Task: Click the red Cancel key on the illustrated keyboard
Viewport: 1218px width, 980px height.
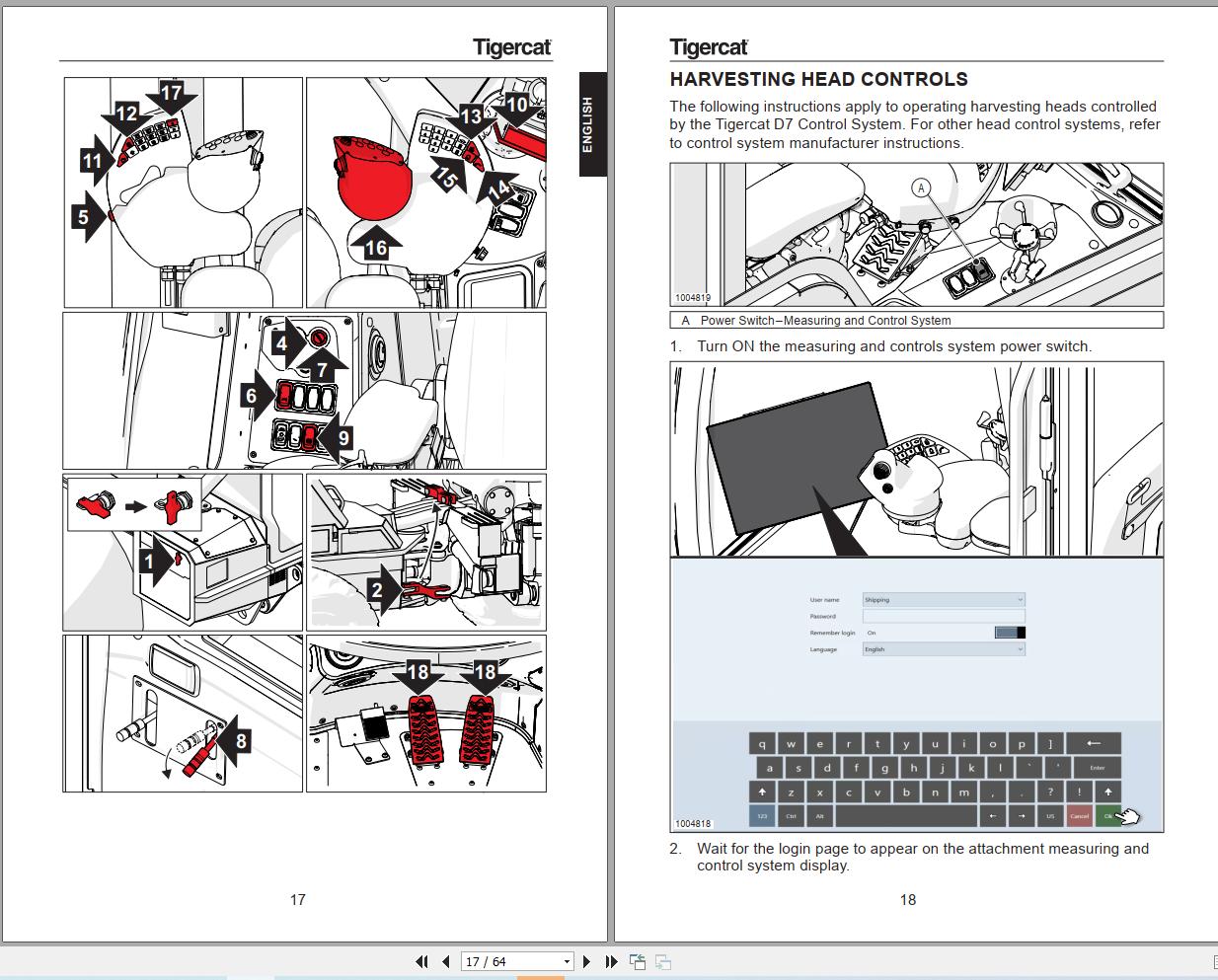Action: 1080,816
